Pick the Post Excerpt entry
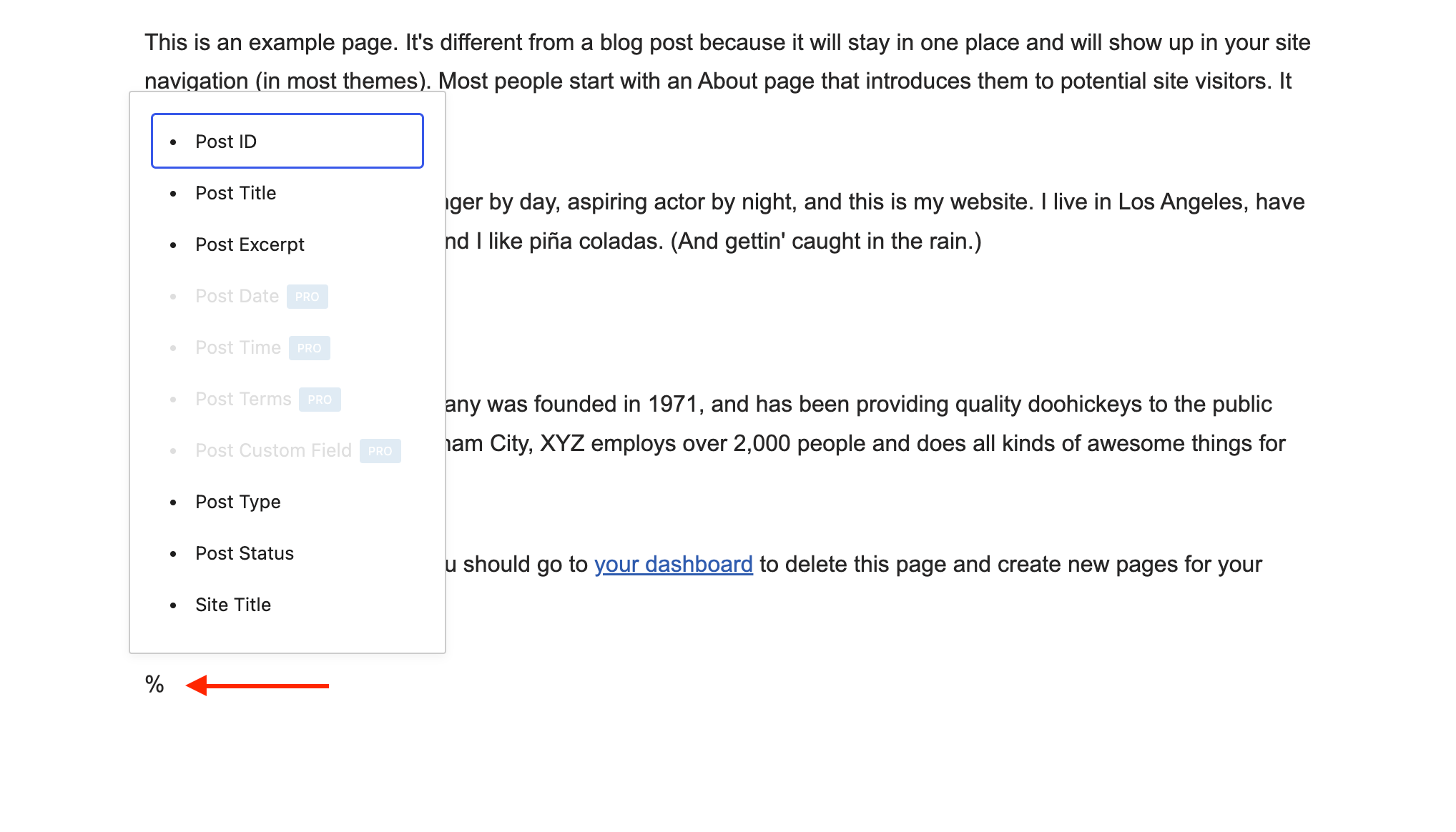This screenshot has height=832, width=1456. 250,244
